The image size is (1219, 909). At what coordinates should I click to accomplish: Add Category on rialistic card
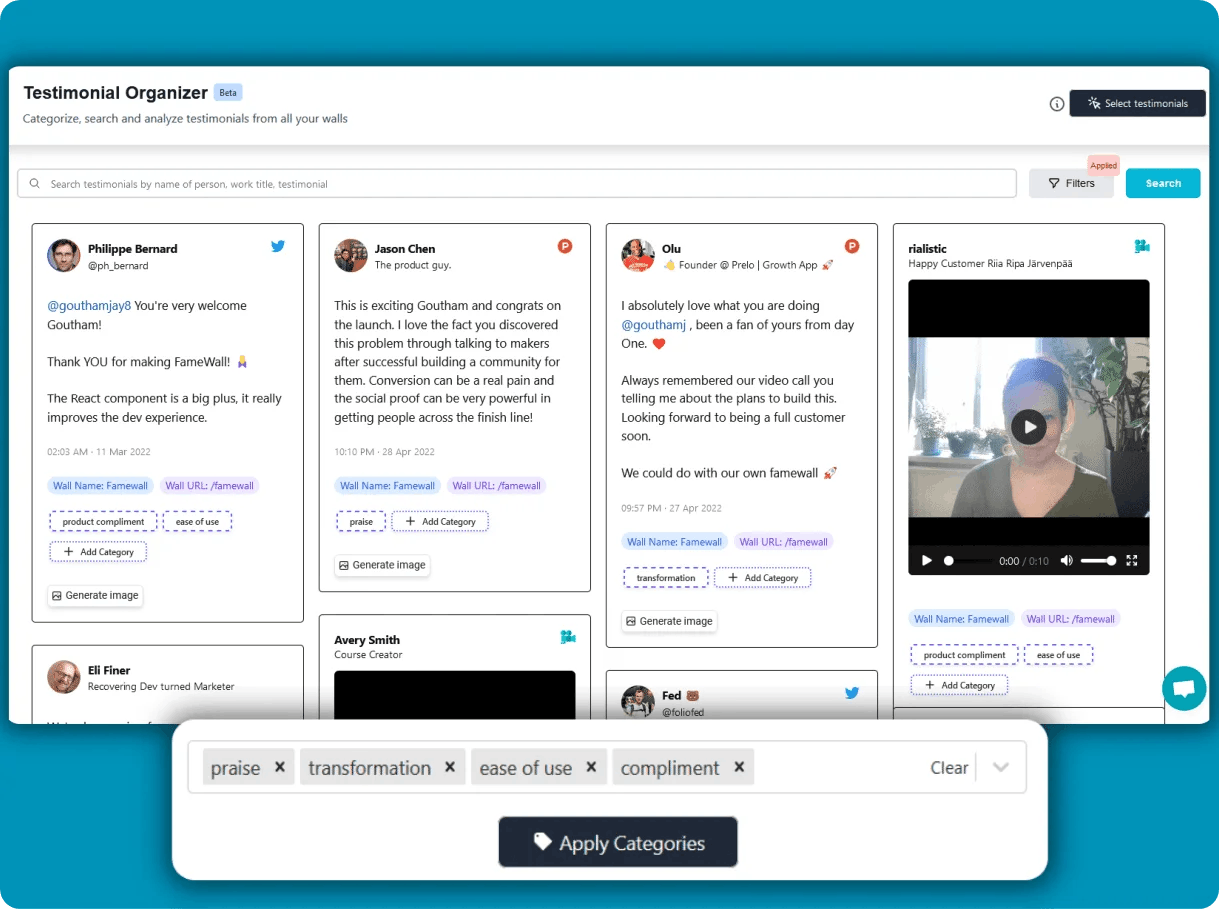959,685
